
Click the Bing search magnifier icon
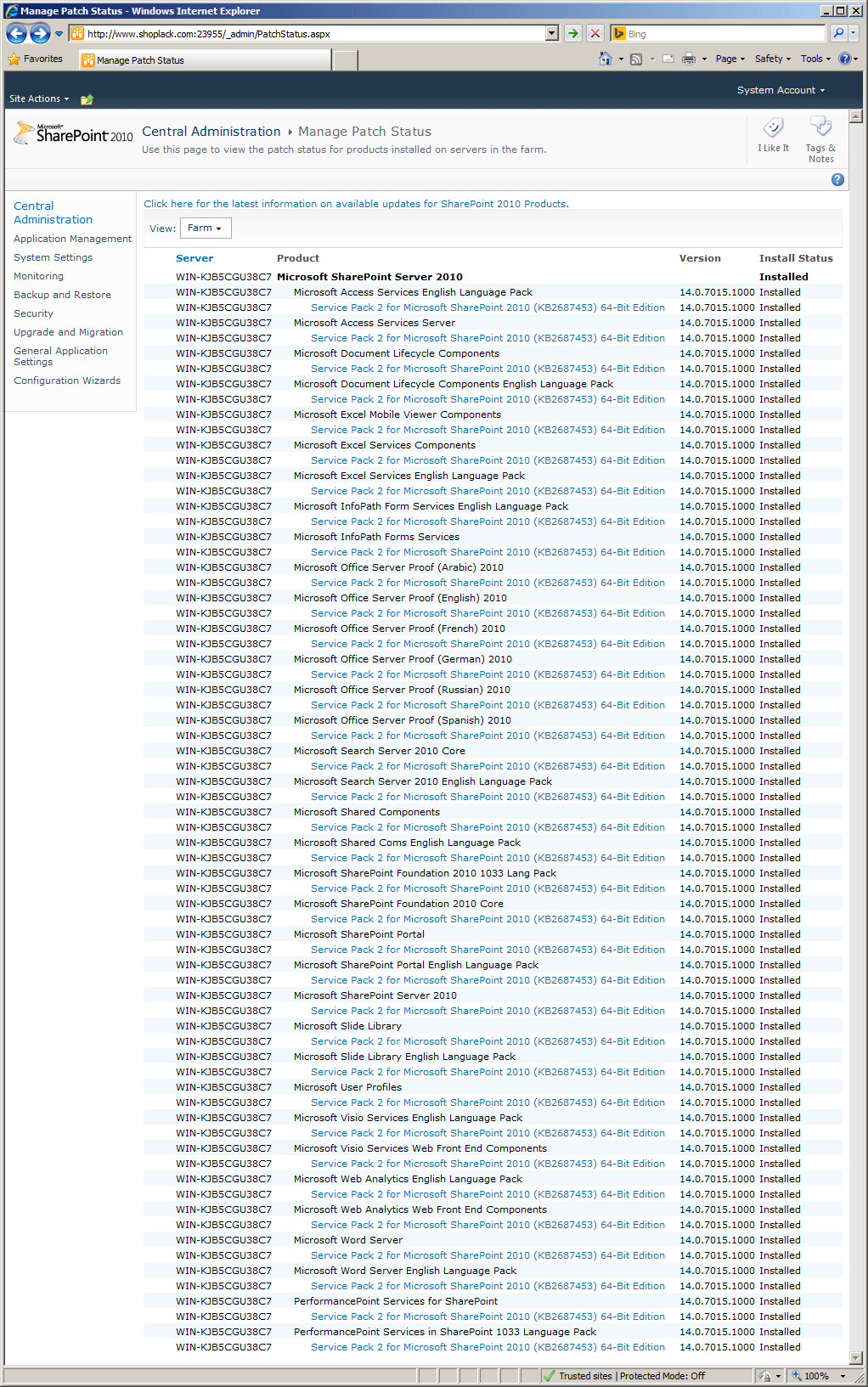[838, 33]
